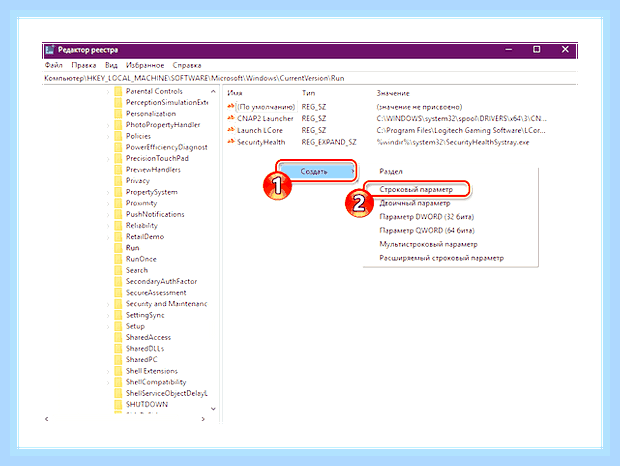Select the ShellServiceObjectDelayL key
This screenshot has width=620, height=466.
point(166,393)
